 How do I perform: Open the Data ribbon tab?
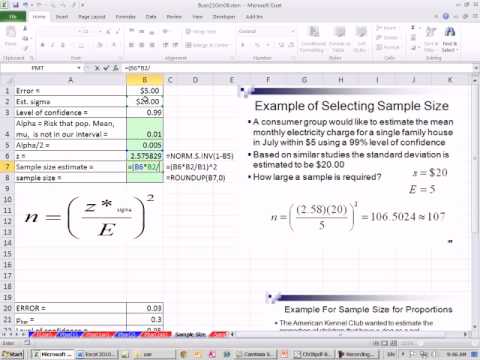click(151, 17)
